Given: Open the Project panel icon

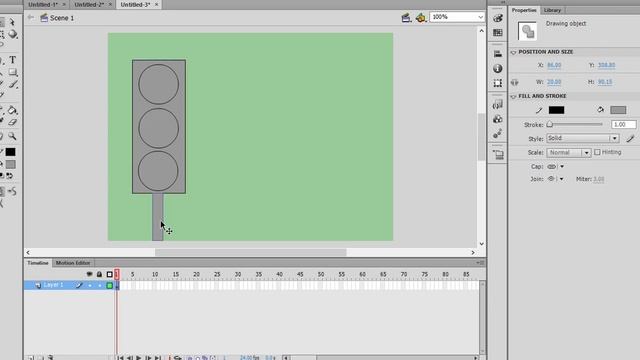Looking at the screenshot, I should (498, 155).
